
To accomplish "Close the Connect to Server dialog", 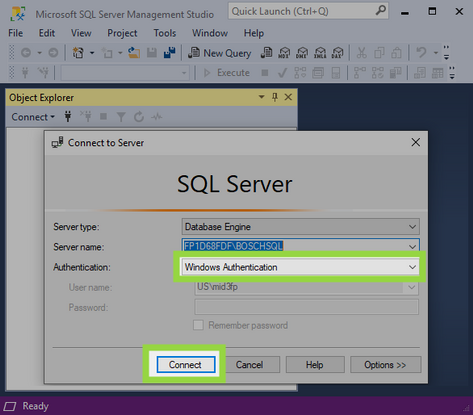I will click(x=415, y=143).
